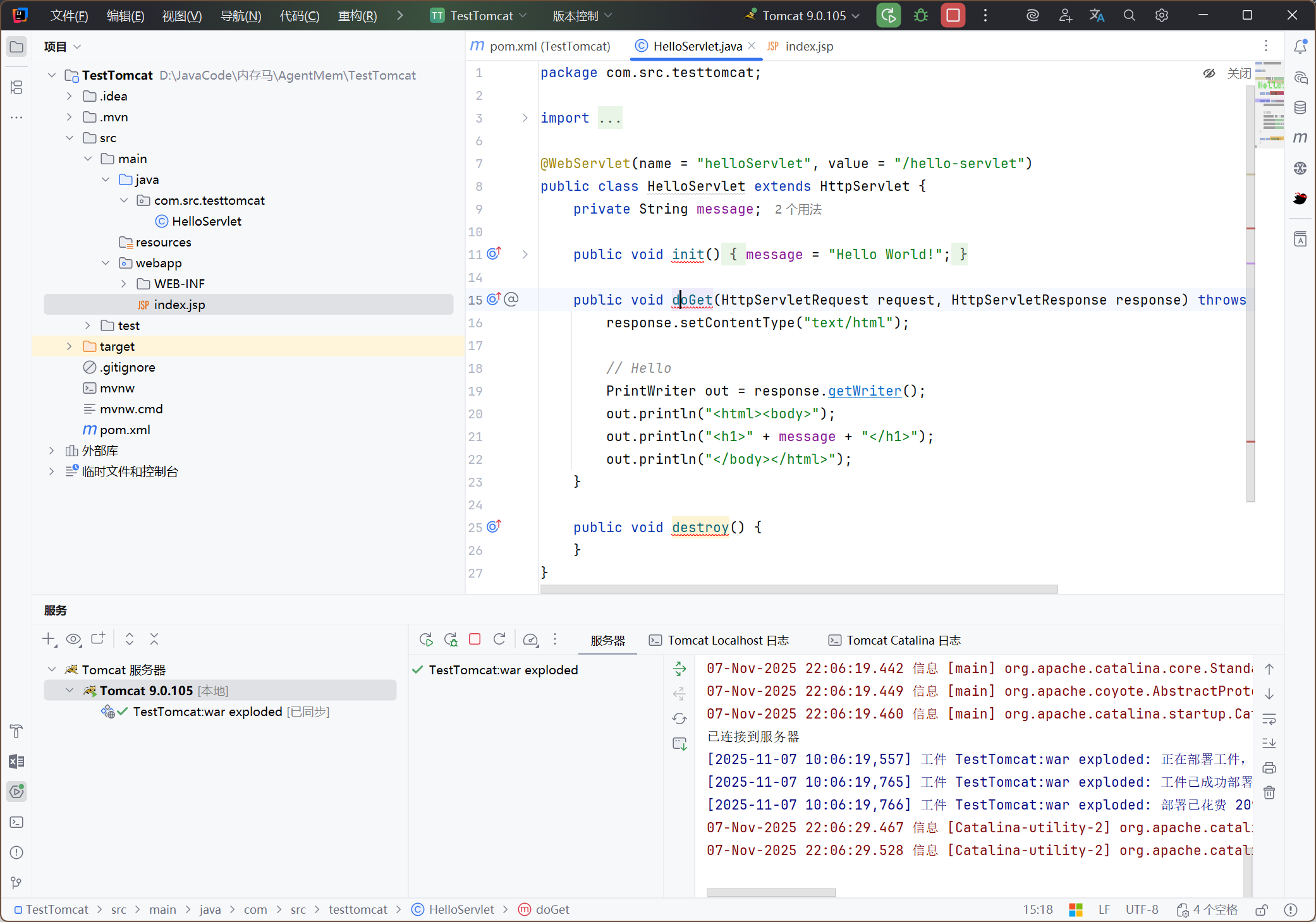Click the getWriter method link

coord(864,391)
